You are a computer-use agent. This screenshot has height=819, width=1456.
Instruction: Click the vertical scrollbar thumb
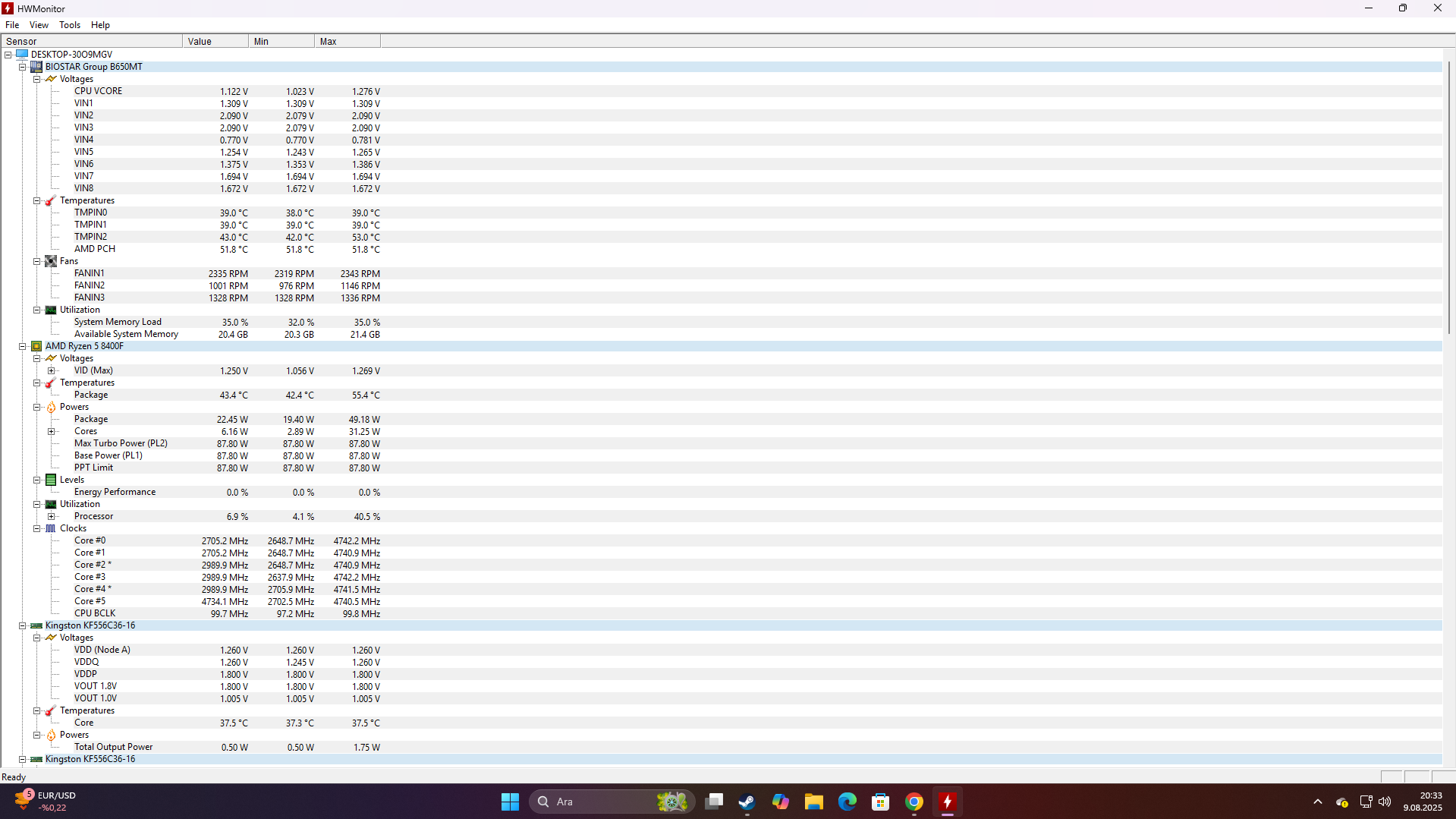pyautogui.click(x=1448, y=197)
